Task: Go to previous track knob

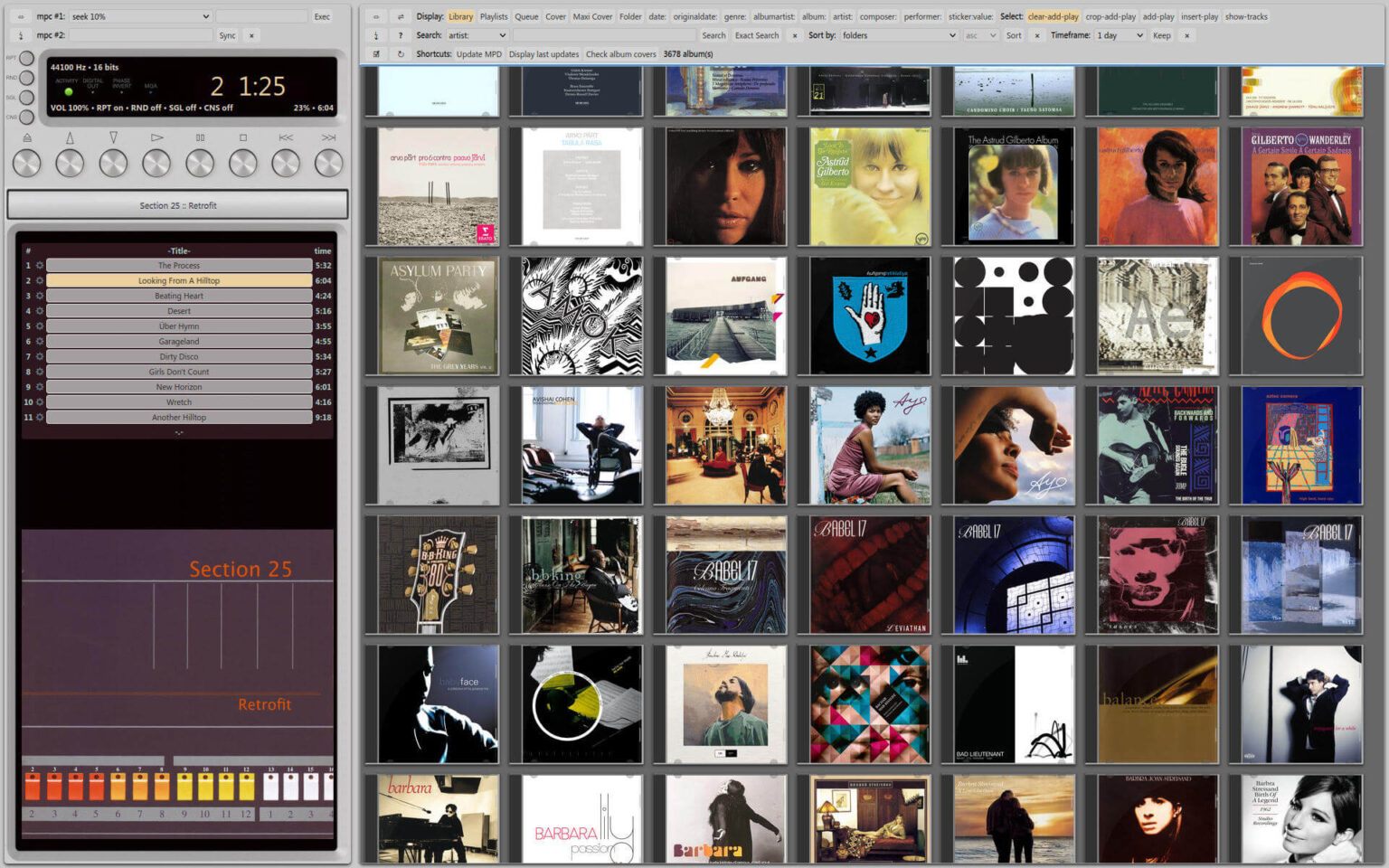Action: (x=286, y=163)
